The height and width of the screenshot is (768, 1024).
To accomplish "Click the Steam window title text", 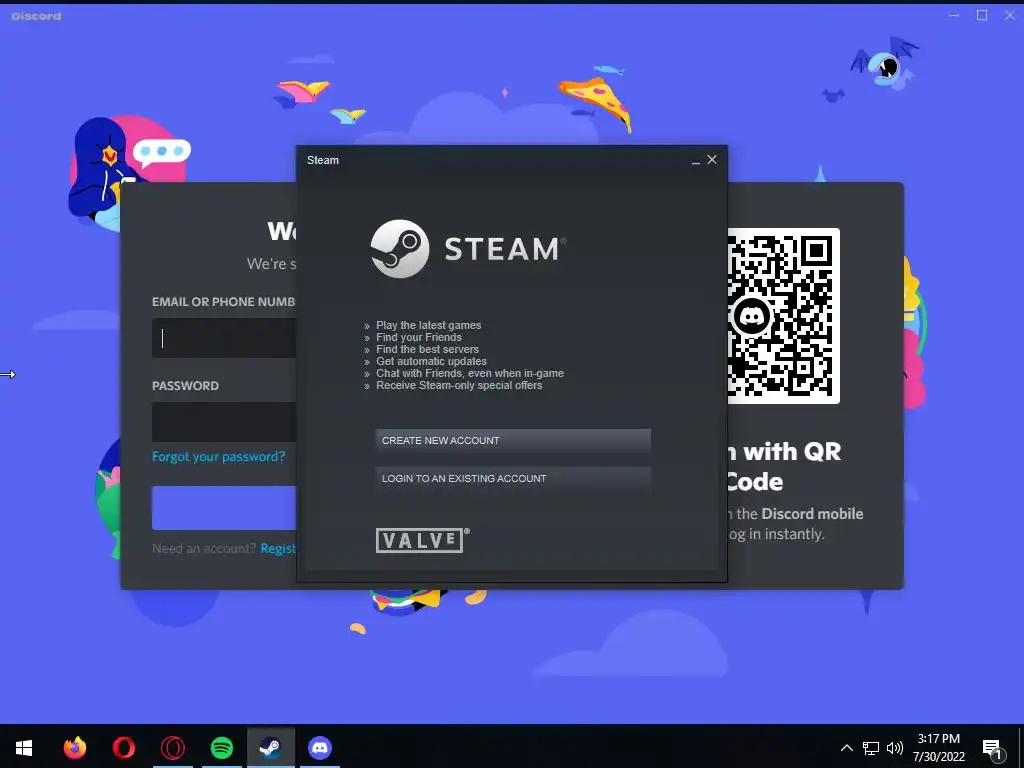I will click(x=323, y=160).
